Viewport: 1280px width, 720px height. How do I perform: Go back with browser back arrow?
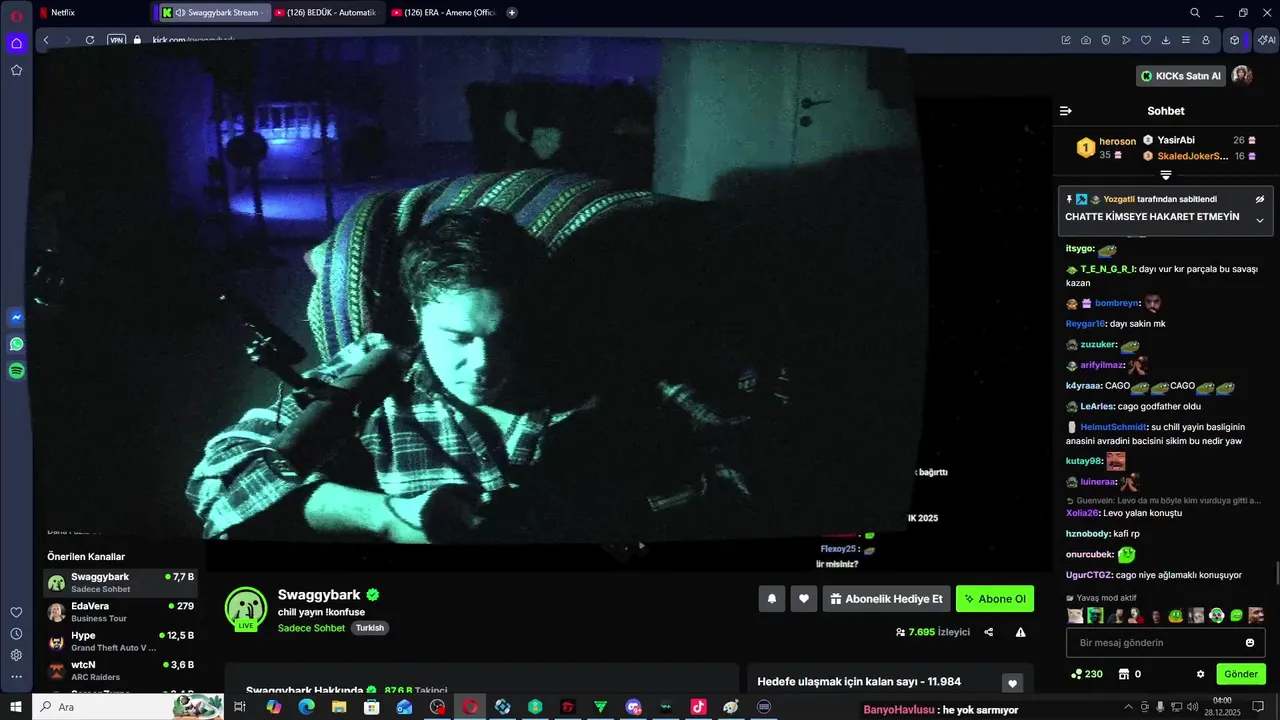pyautogui.click(x=46, y=40)
